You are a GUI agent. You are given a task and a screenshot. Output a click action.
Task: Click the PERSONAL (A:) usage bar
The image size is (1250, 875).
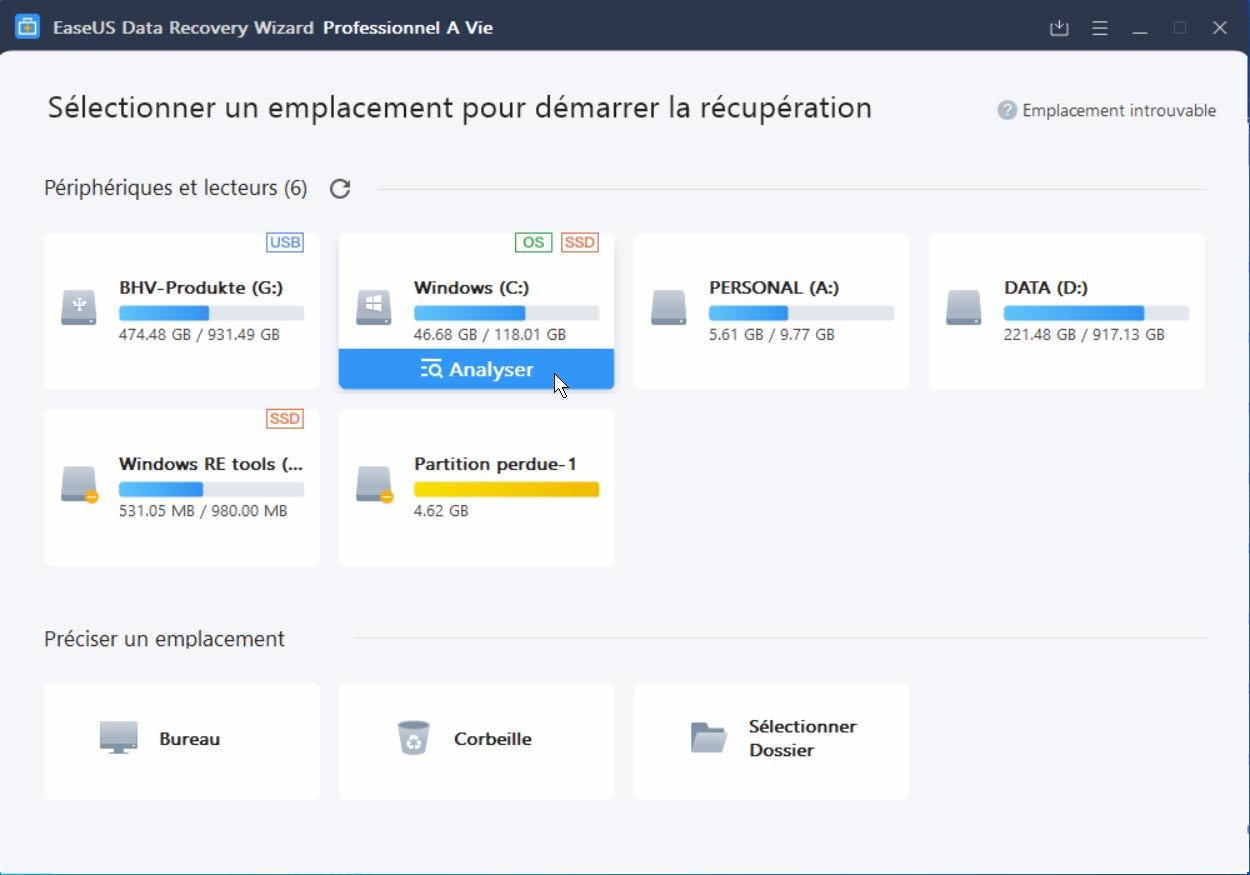(x=801, y=313)
